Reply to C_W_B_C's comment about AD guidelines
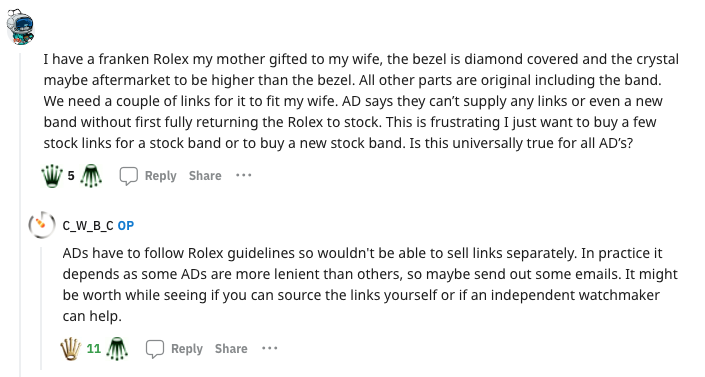Screen dimensions: 705x377 click(187, 349)
